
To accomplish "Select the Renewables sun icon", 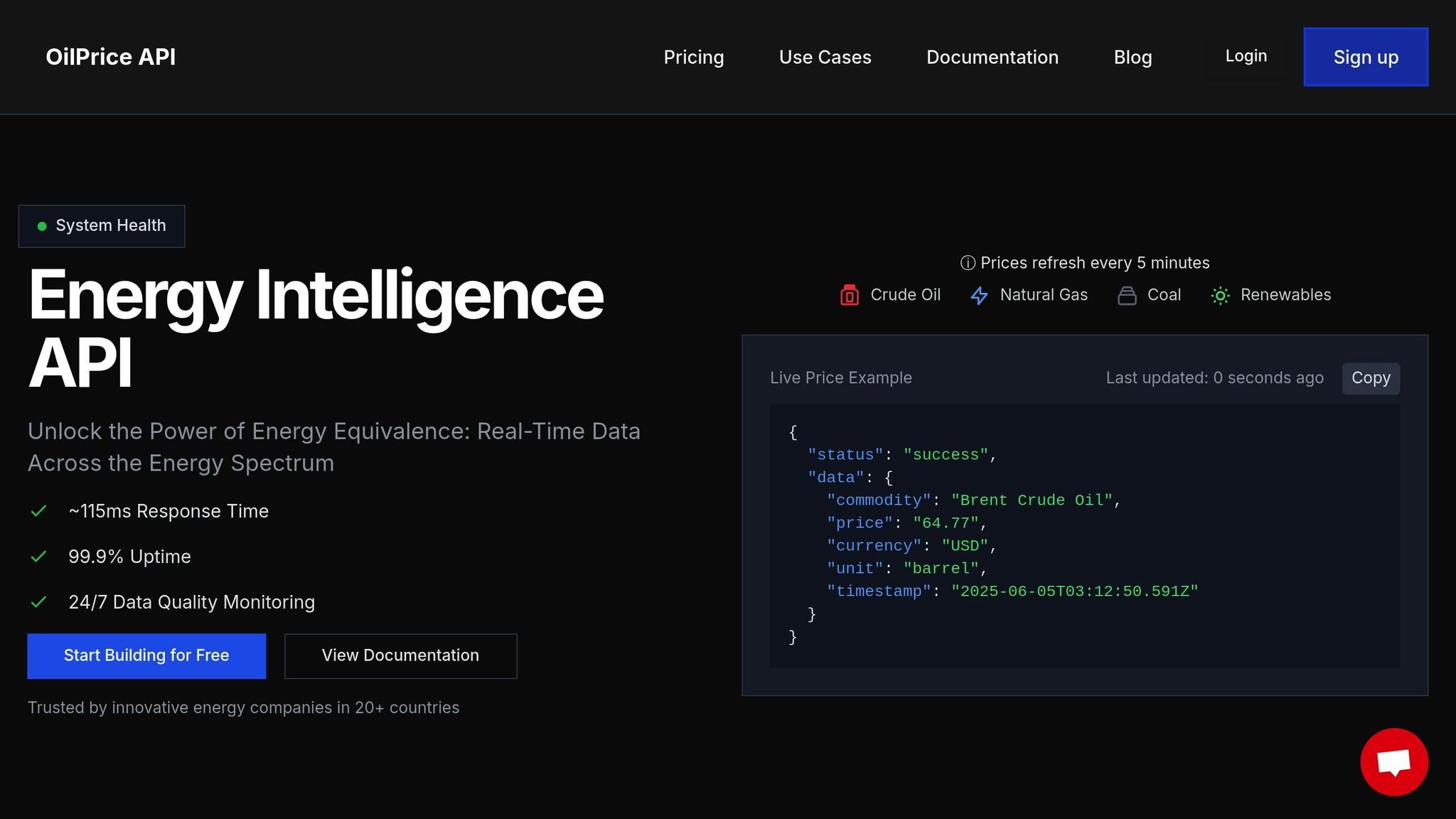I will pos(1220,295).
